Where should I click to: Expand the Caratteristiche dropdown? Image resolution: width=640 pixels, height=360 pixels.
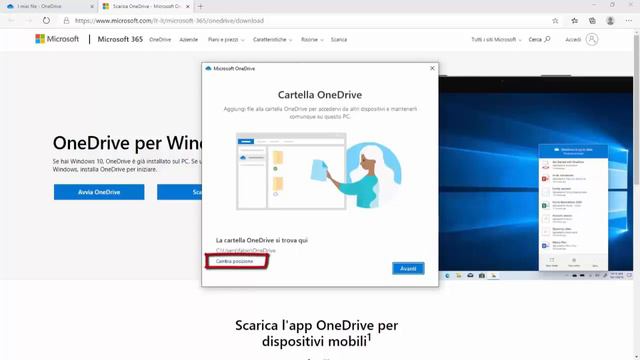point(273,40)
